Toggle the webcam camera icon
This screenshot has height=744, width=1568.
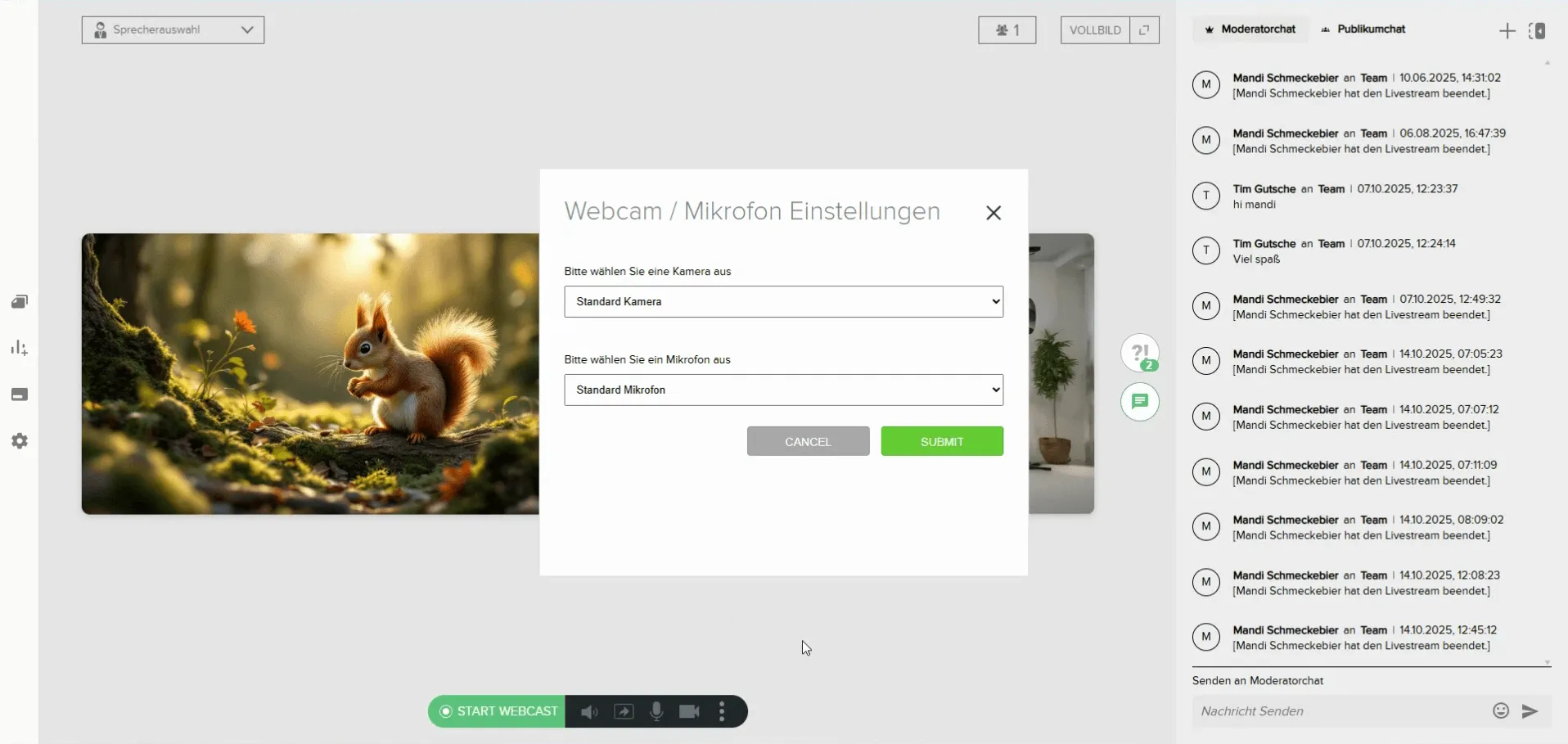[689, 712]
